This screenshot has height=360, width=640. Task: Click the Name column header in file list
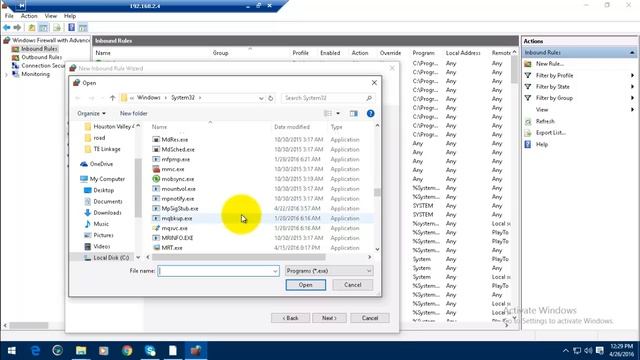(159, 127)
